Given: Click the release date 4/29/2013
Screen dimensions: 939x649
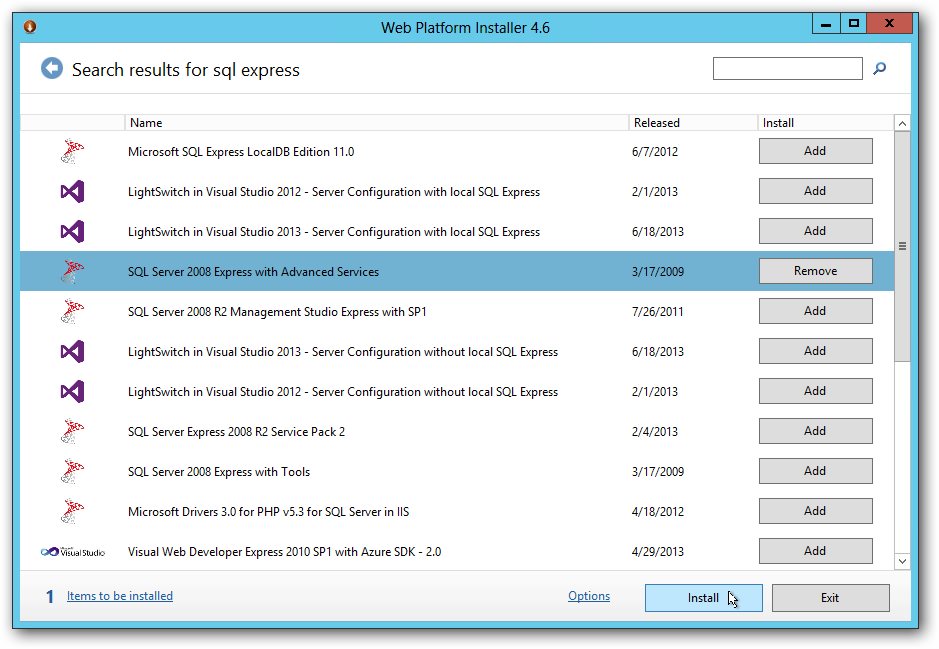Looking at the screenshot, I should (x=658, y=552).
